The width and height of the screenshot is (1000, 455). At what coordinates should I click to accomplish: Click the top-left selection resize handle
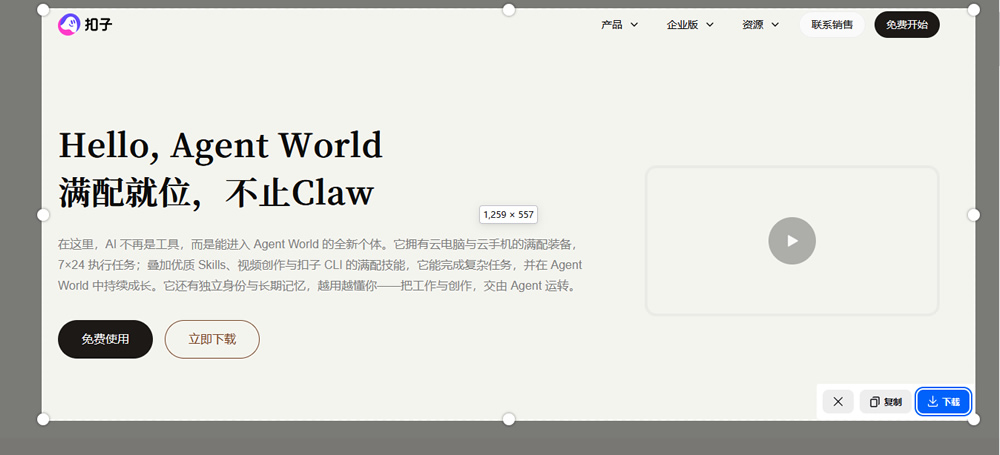43,10
